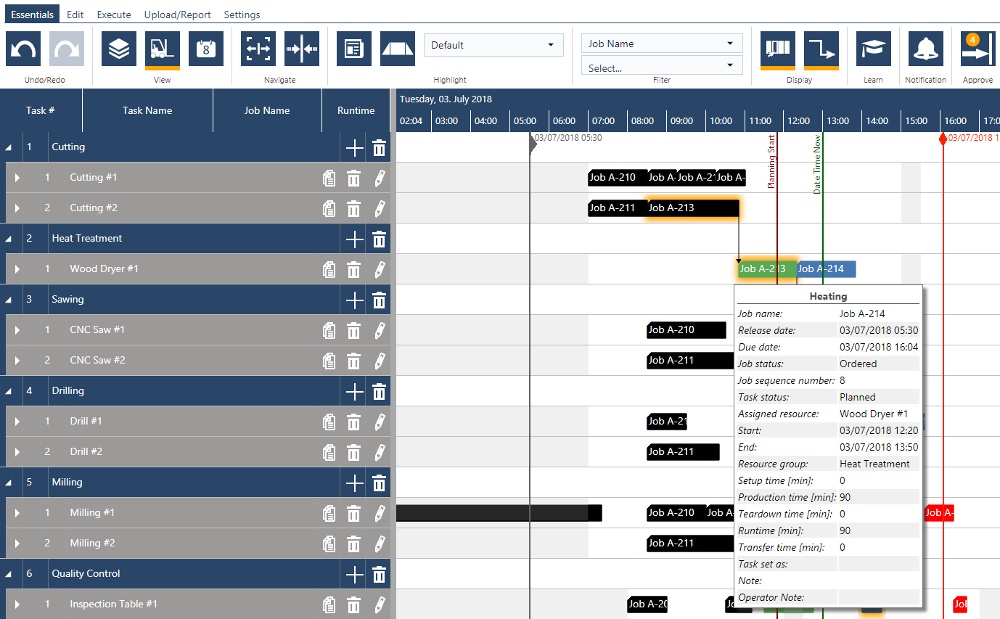Viewport: 1000px width, 619px height.
Task: Click the Undo arrow icon
Action: tap(24, 48)
